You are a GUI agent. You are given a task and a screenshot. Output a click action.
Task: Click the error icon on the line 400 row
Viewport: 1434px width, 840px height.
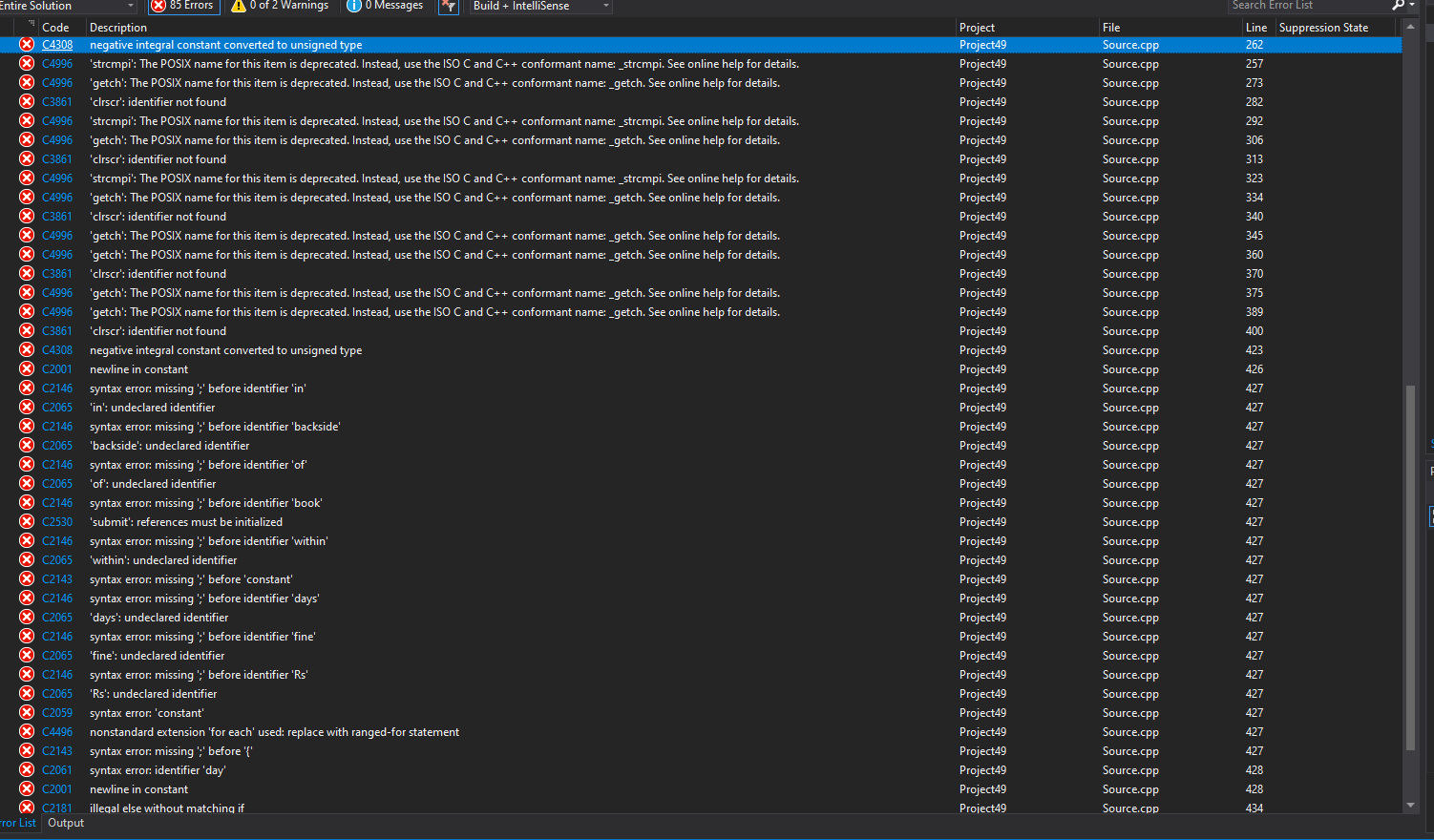[x=27, y=331]
